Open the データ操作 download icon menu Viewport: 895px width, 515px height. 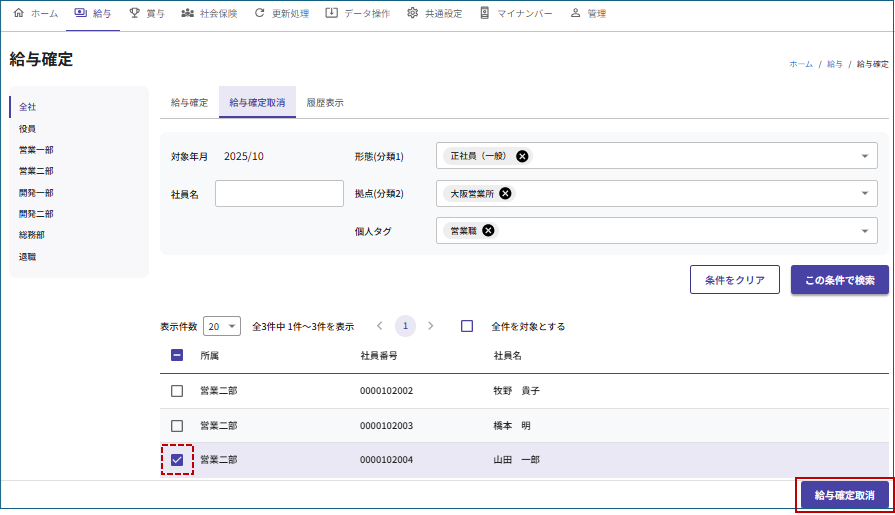[332, 14]
